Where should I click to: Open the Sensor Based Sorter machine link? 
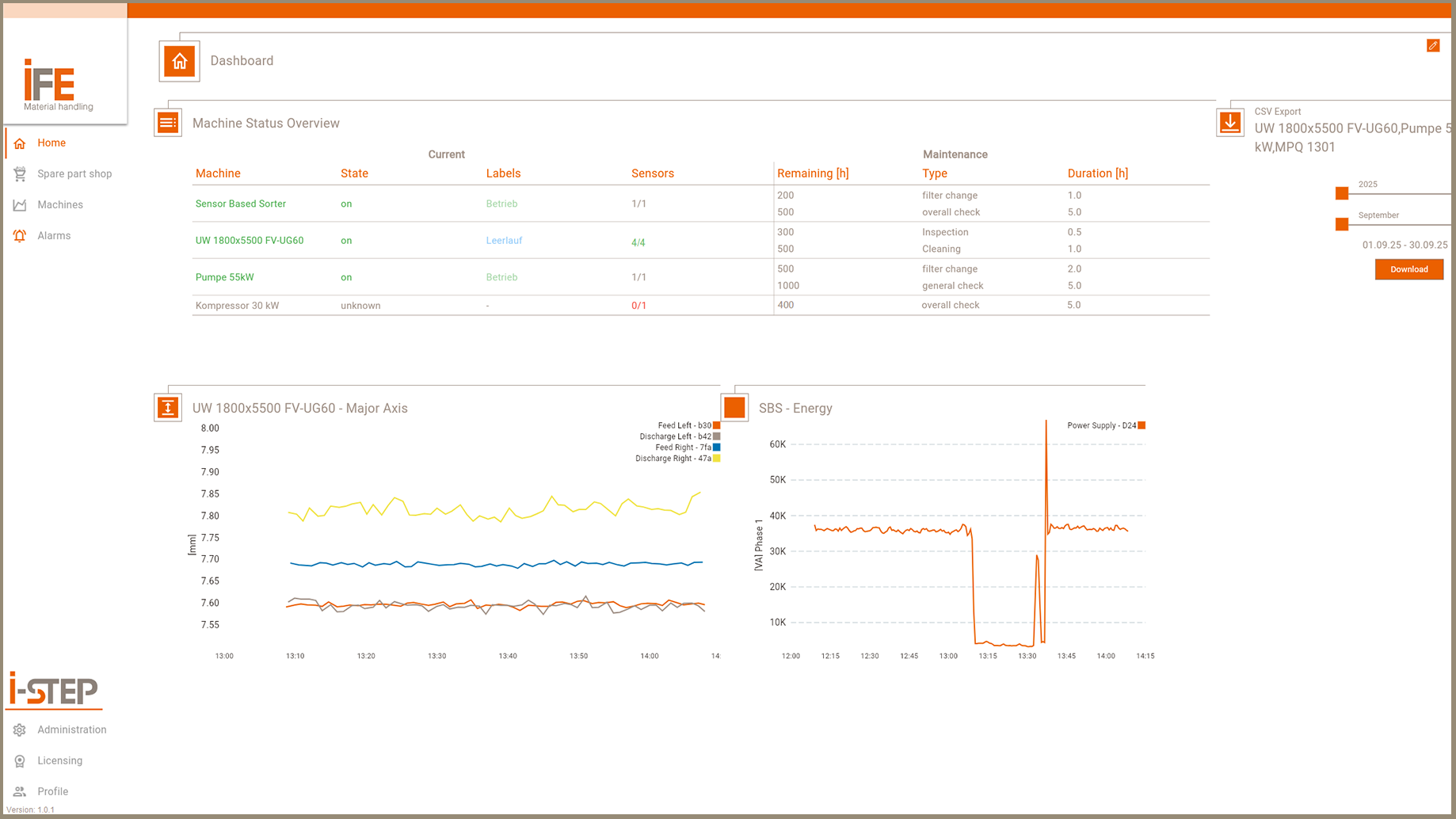pos(240,204)
